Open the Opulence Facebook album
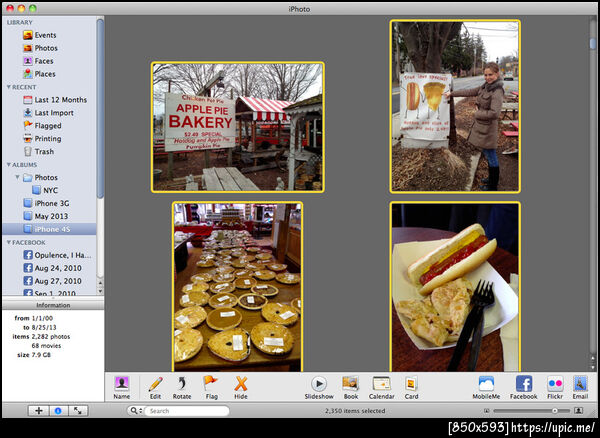600x438 pixels. point(57,256)
